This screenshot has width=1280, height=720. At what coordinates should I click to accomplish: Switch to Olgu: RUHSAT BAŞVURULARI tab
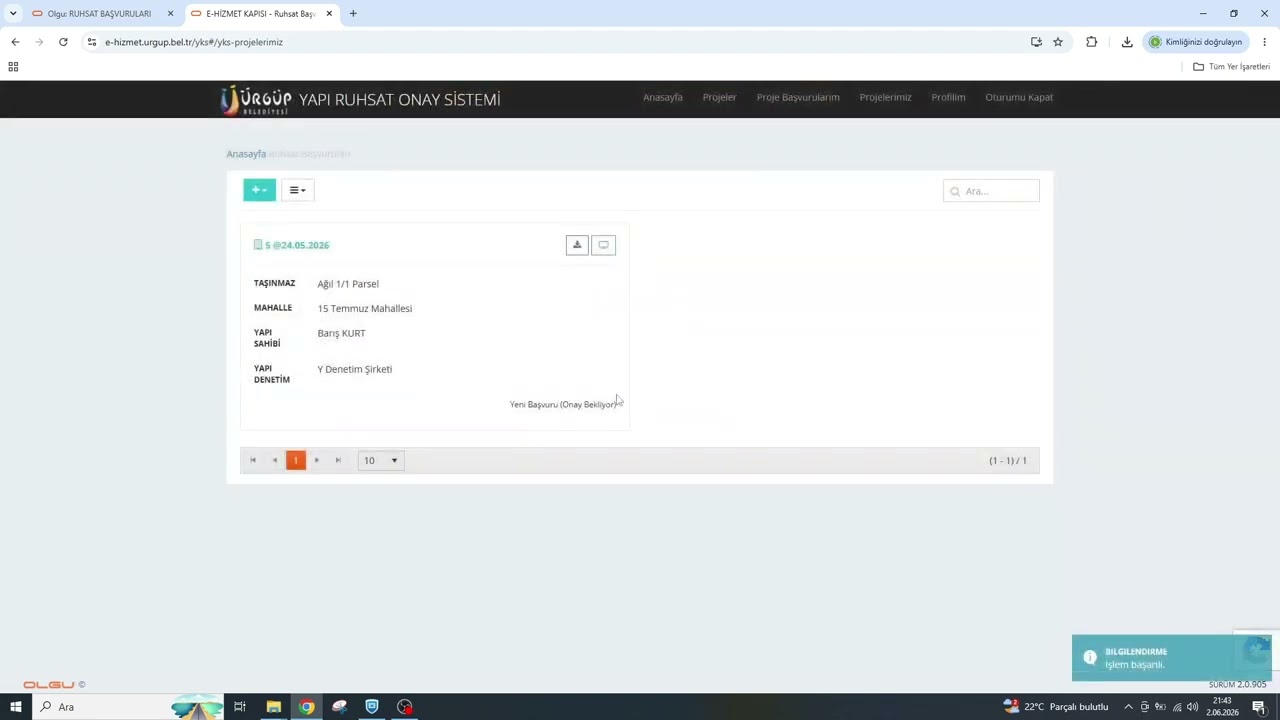(98, 14)
